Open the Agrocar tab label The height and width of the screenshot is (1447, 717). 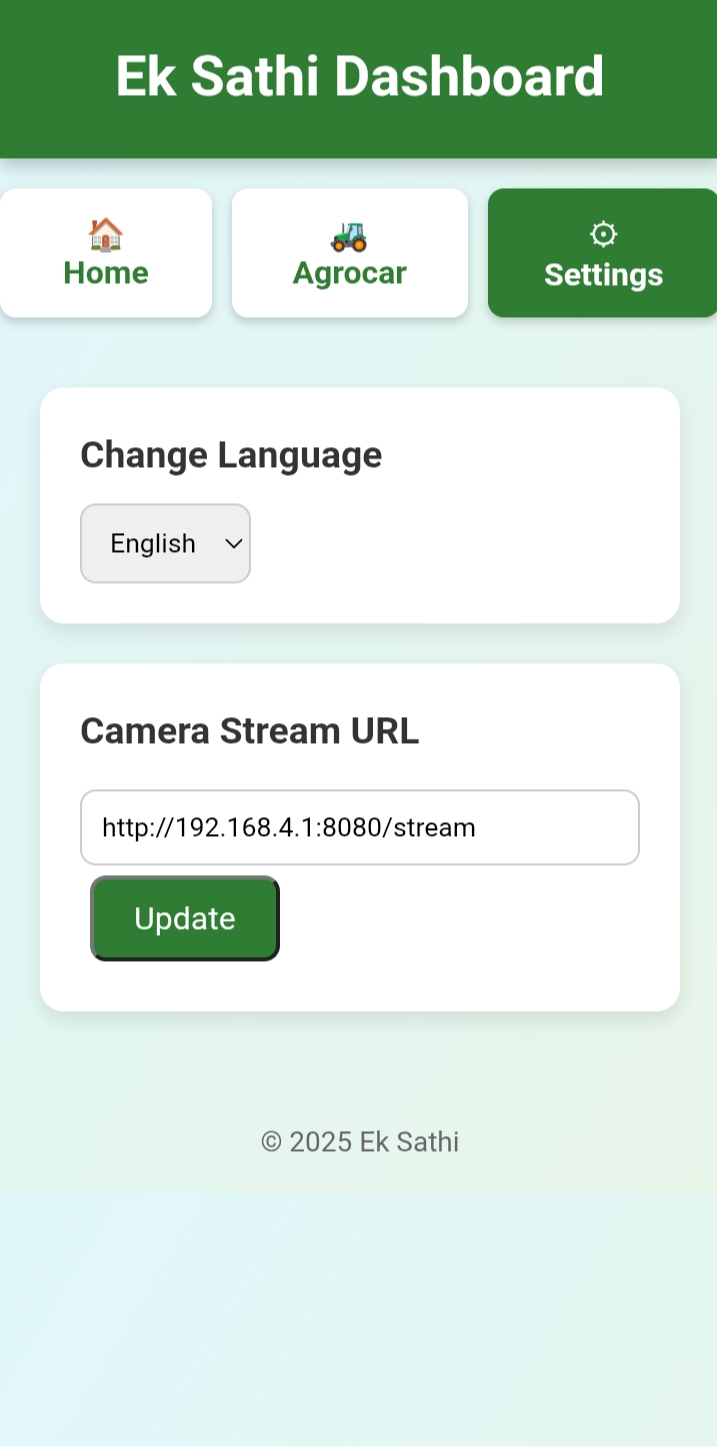tap(349, 273)
